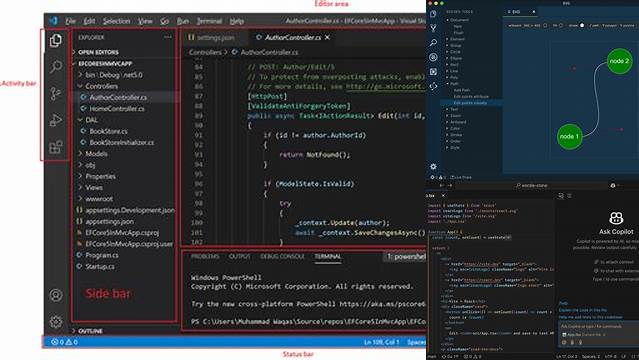The height and width of the screenshot is (360, 639).
Task: Click errors and warnings count in blue status bar
Action: 64,342
